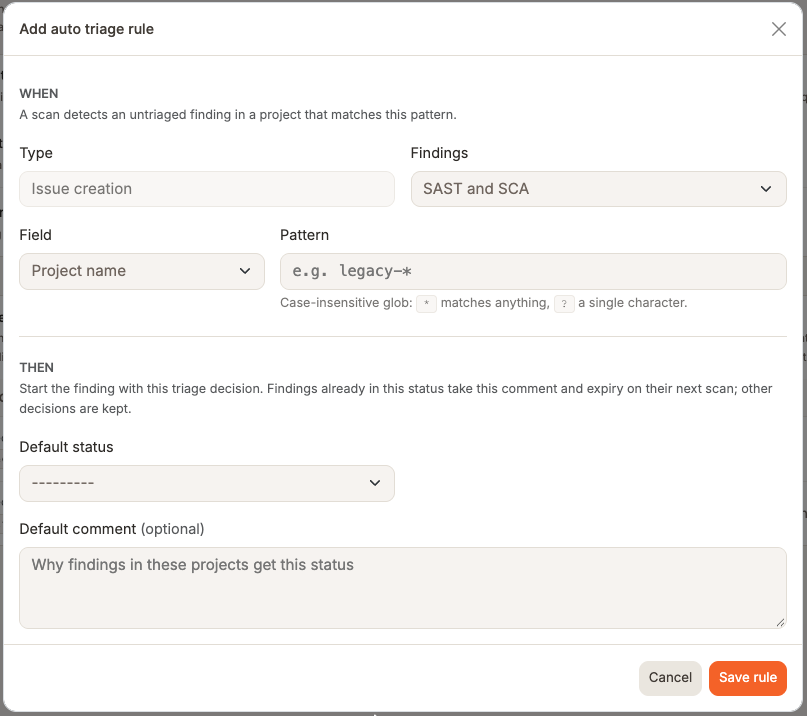Focus the Default comment text area
The width and height of the screenshot is (807, 716).
pyautogui.click(x=402, y=588)
